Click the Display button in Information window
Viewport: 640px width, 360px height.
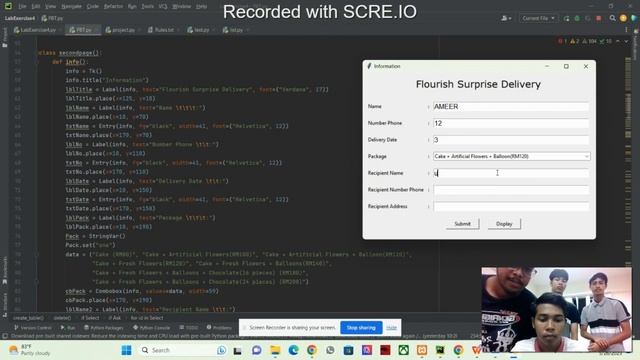click(504, 224)
